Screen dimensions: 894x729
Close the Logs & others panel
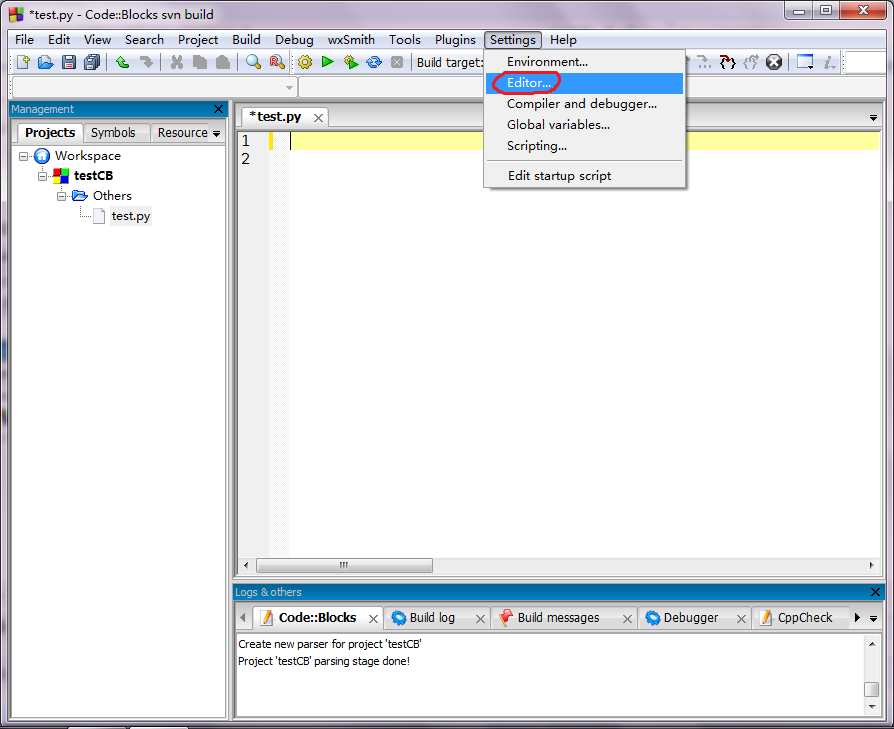tap(875, 592)
